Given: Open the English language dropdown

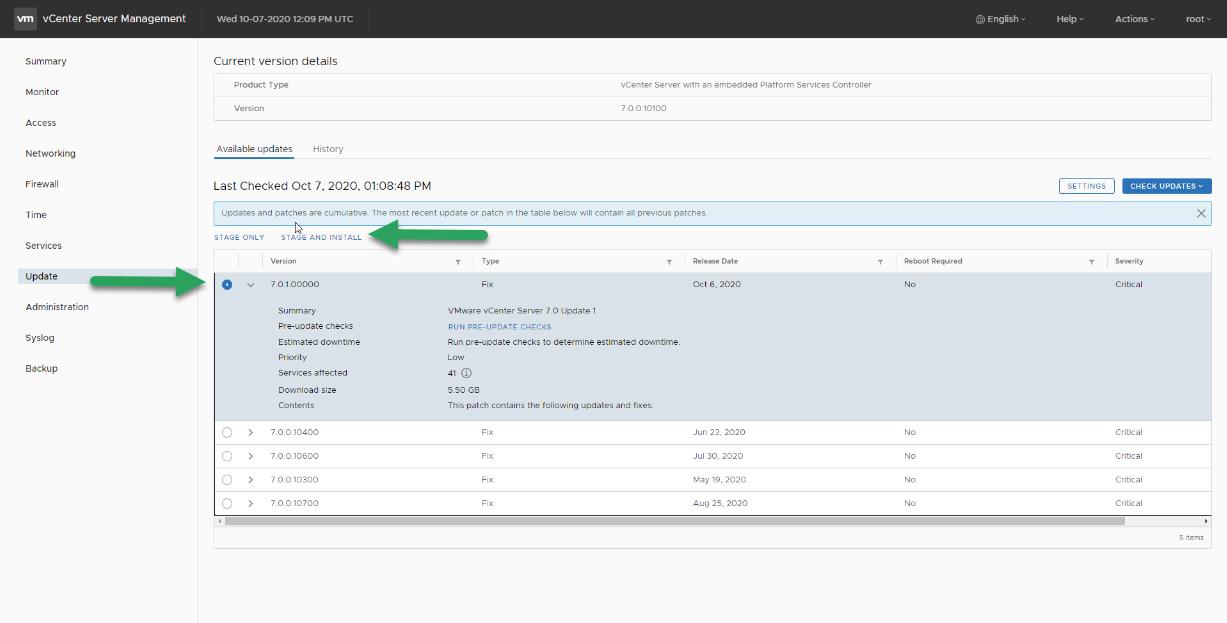Looking at the screenshot, I should (x=1001, y=19).
